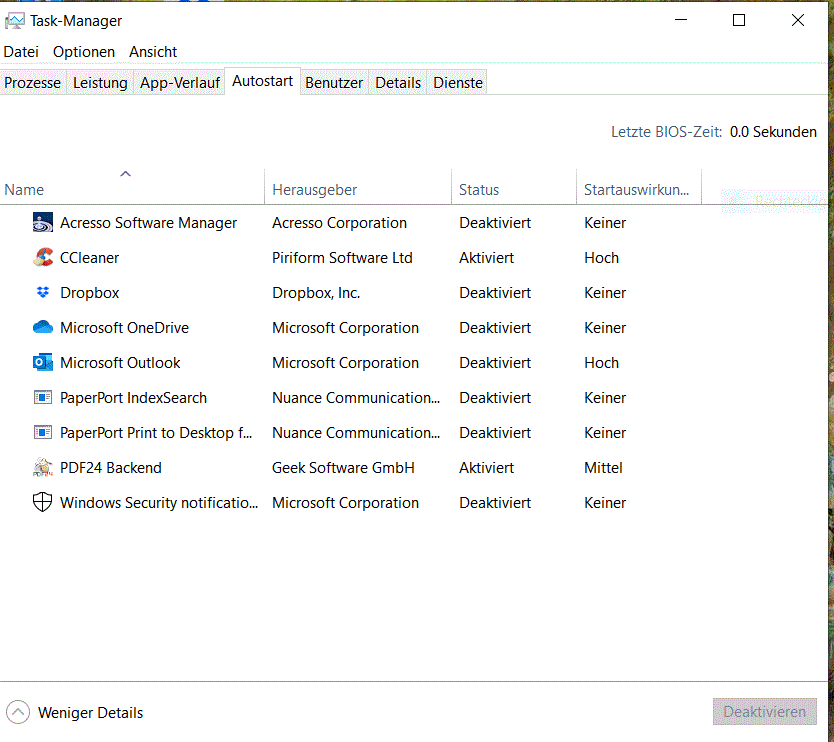Select the Microsoft OneDrive entry name

(124, 328)
